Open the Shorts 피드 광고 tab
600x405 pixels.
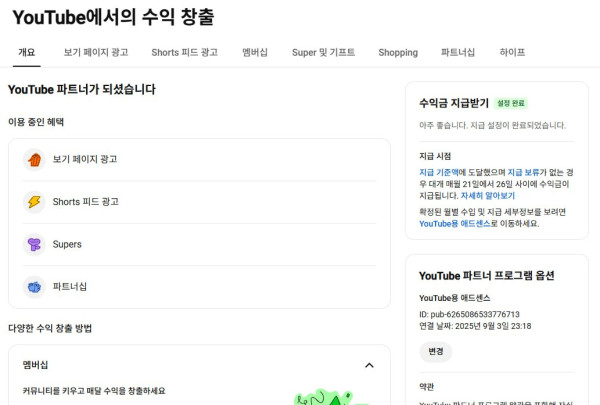(184, 52)
